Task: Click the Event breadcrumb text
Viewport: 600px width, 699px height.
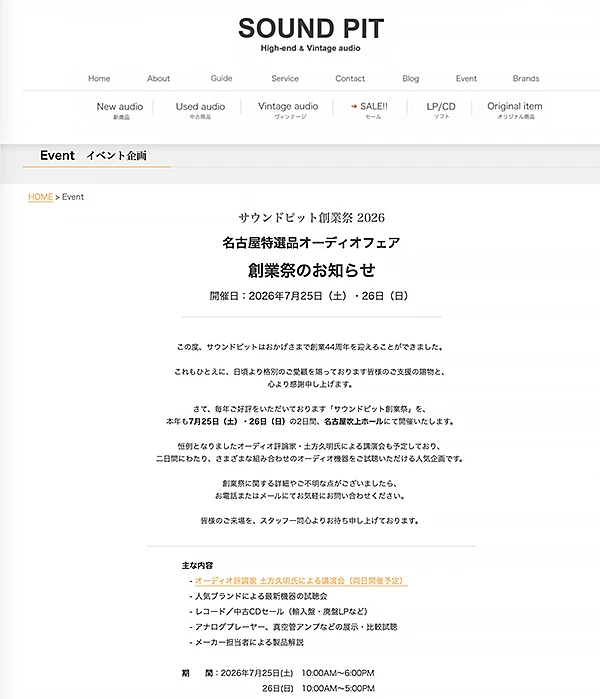Action: click(73, 197)
